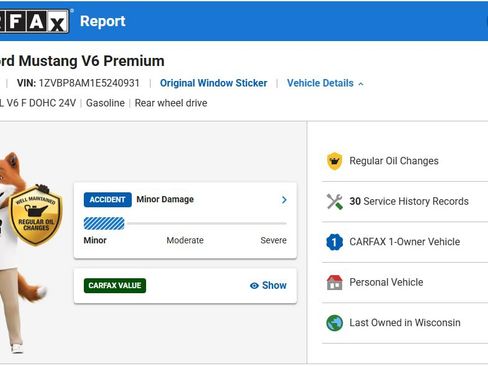The width and height of the screenshot is (488, 366).
Task: Click the Personal Vehicle text
Action: coord(386,282)
